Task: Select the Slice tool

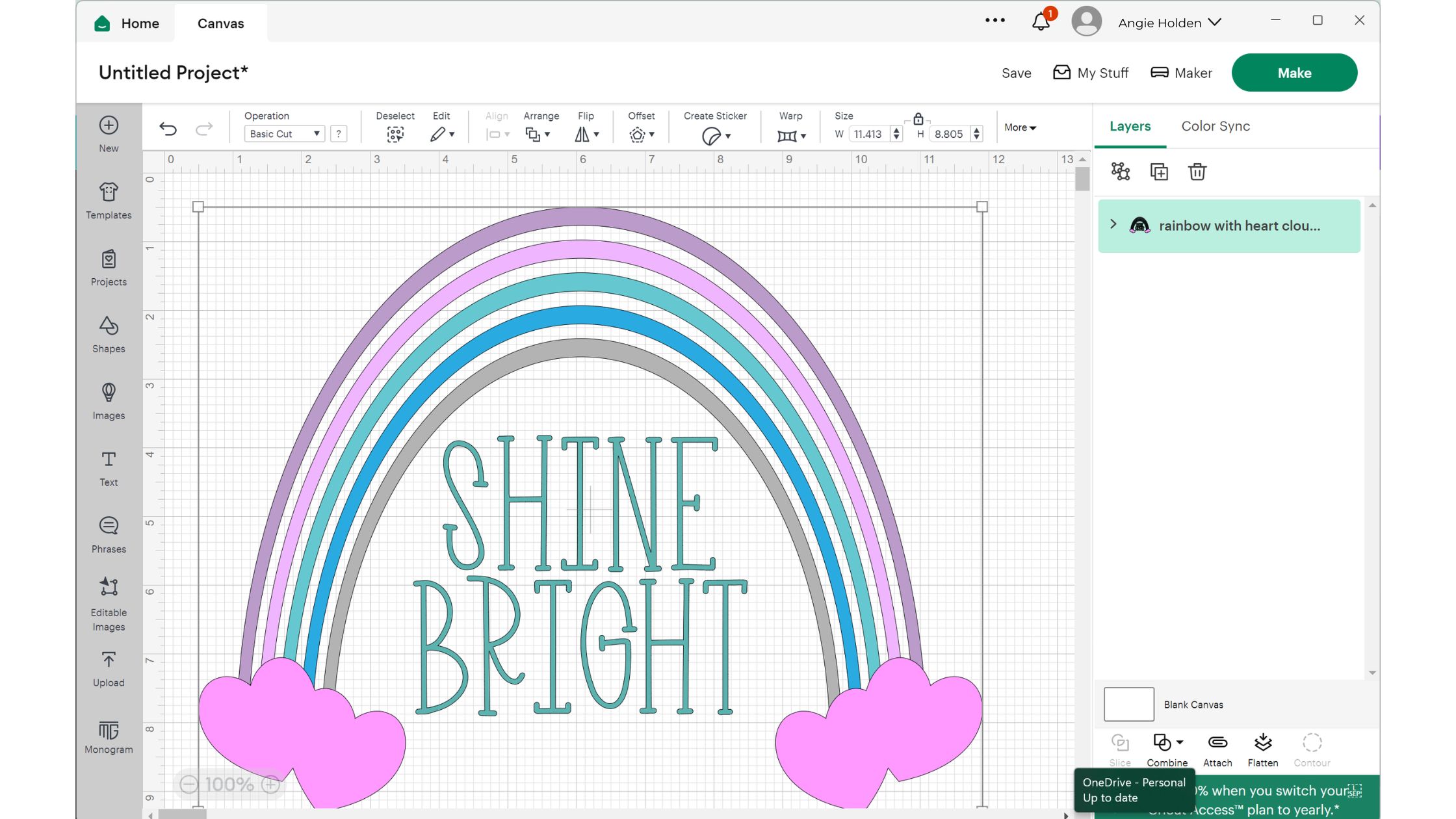Action: pyautogui.click(x=1120, y=747)
